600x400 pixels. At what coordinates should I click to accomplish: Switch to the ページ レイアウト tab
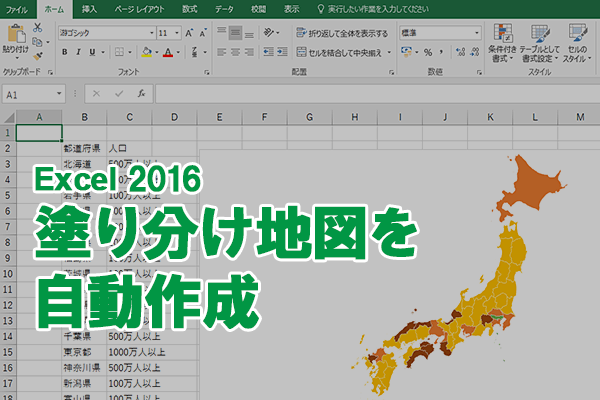click(139, 9)
